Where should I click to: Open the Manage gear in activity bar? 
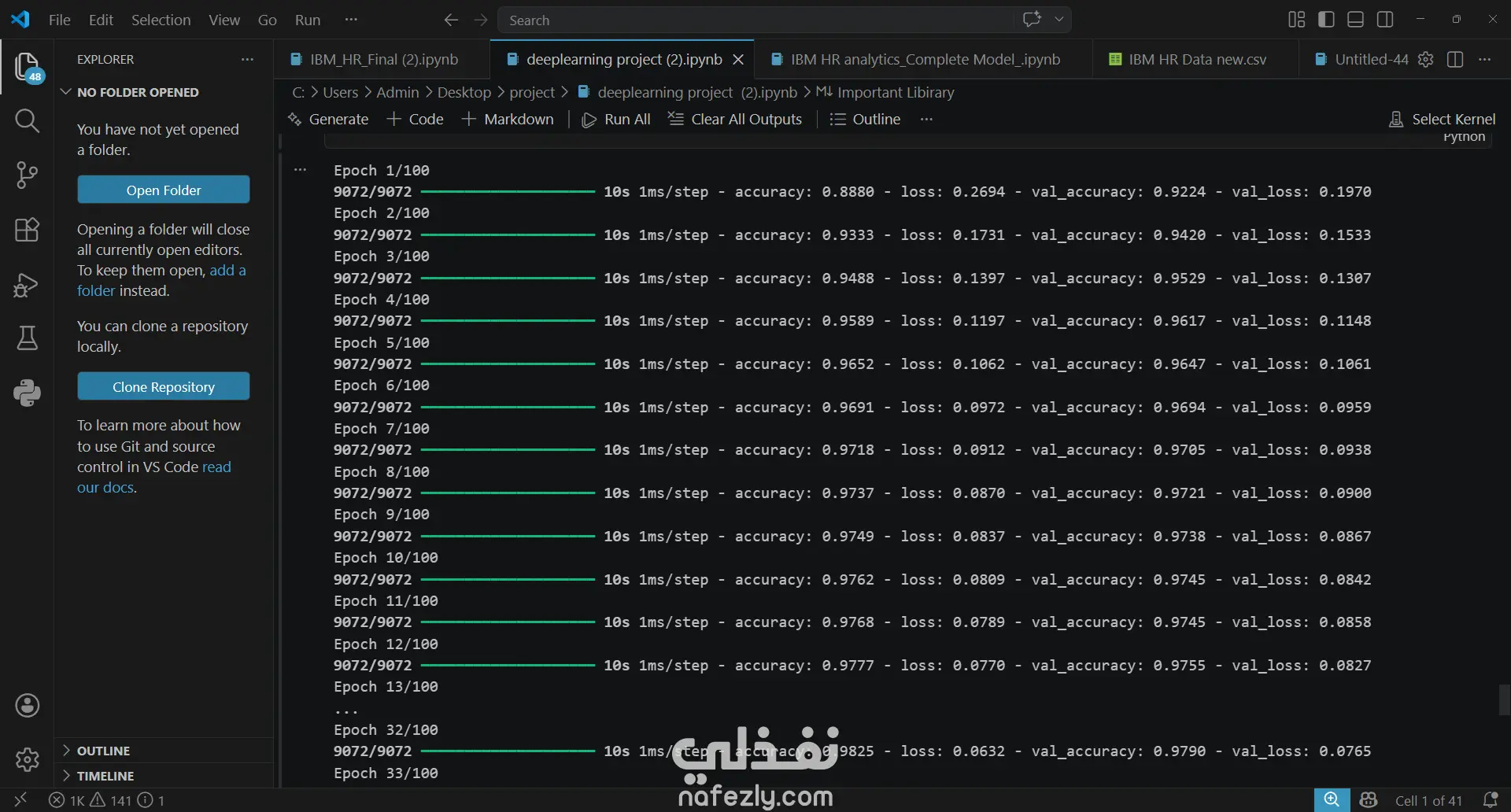[27, 760]
